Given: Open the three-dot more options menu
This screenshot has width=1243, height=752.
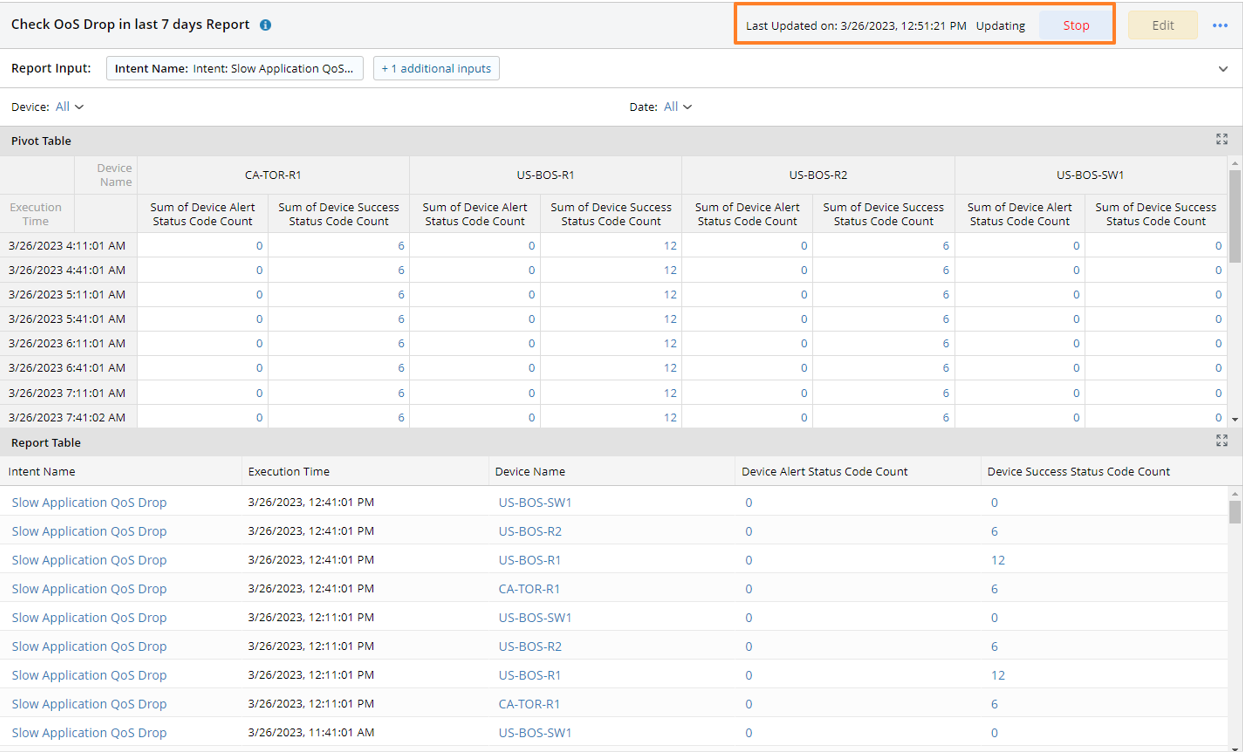Looking at the screenshot, I should (x=1220, y=25).
